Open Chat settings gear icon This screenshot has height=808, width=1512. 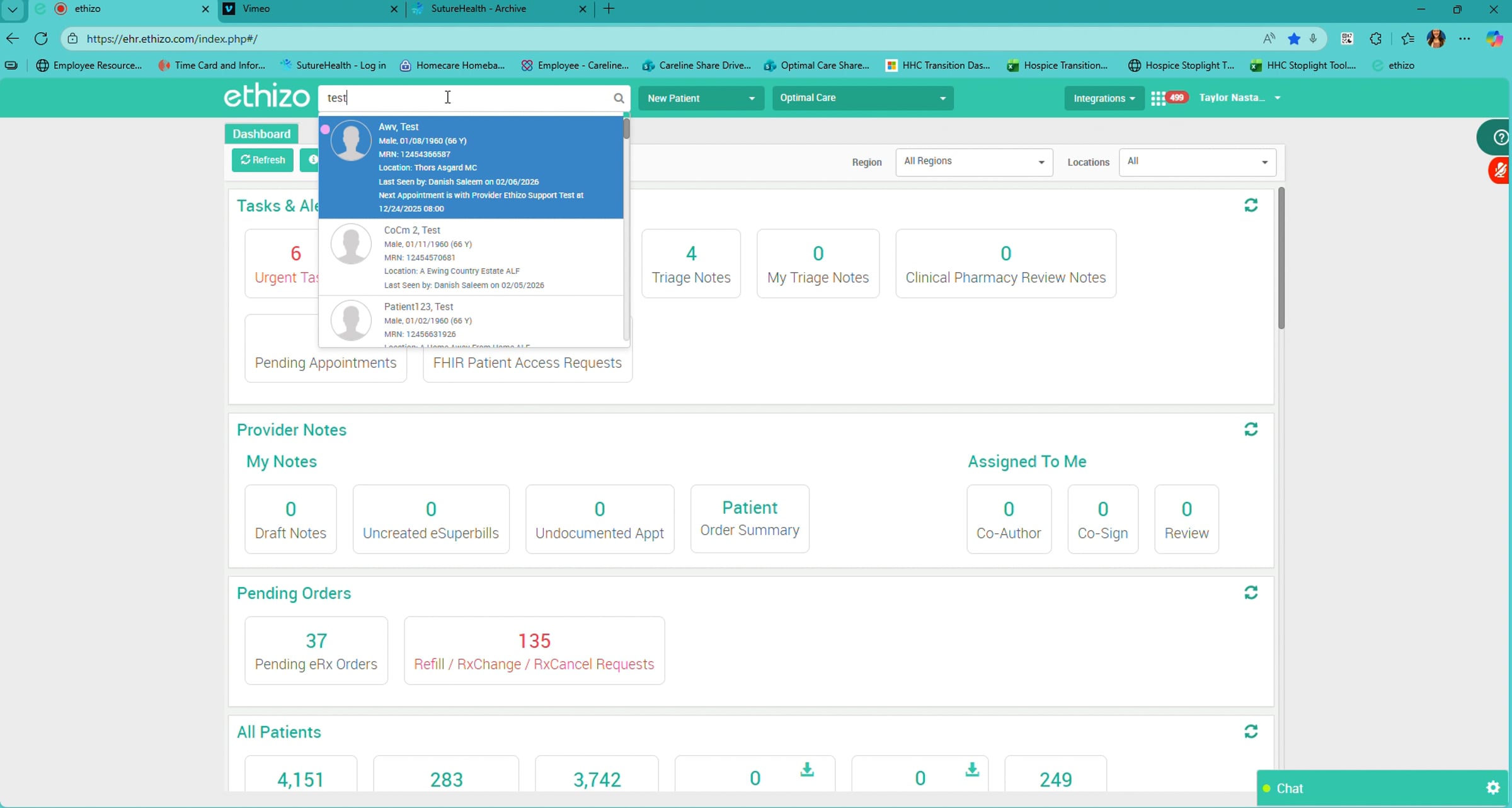pos(1492,787)
